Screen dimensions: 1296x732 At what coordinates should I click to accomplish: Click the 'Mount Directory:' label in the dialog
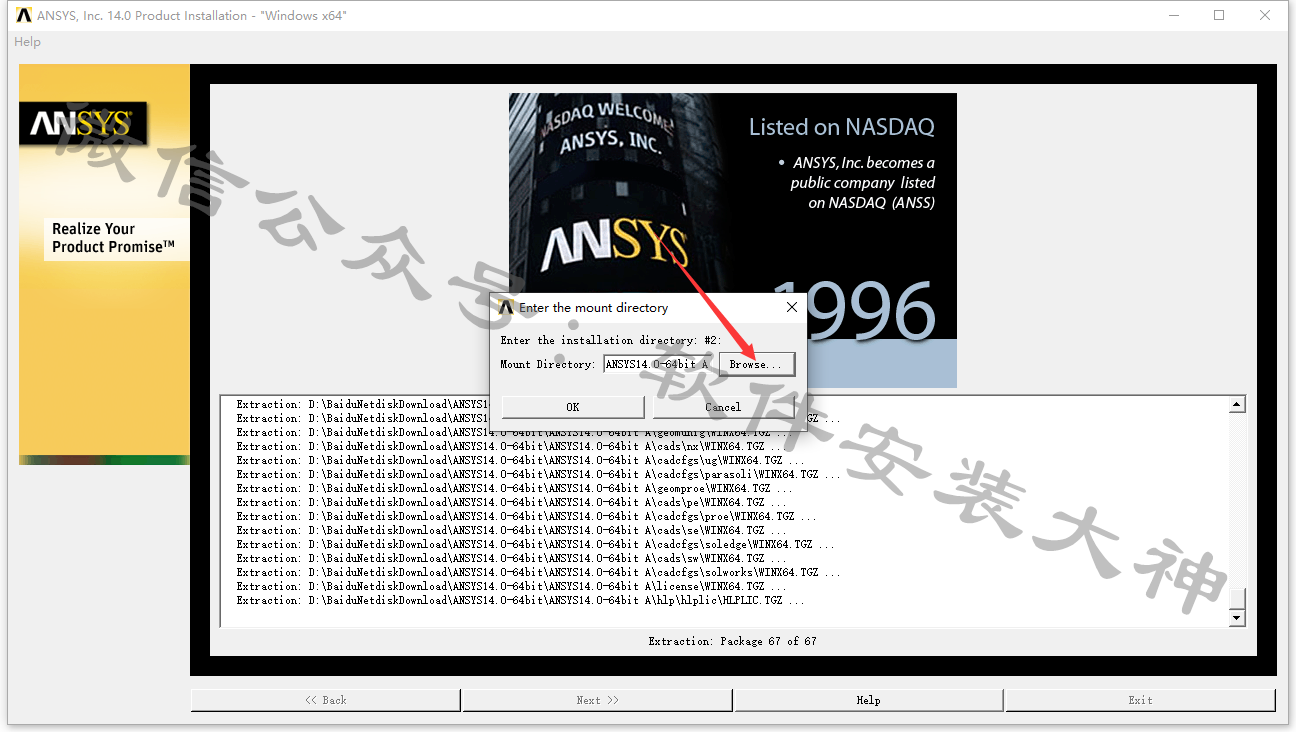(x=547, y=364)
